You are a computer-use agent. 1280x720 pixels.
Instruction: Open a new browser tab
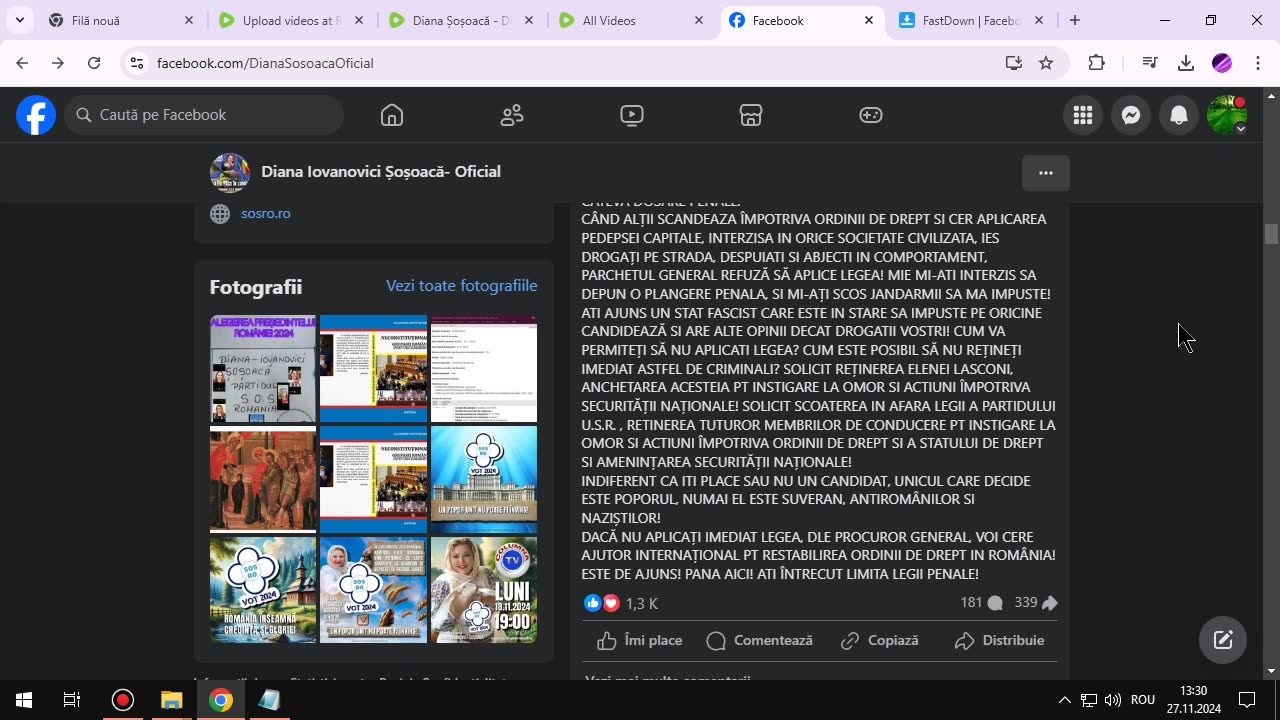pyautogui.click(x=1075, y=20)
